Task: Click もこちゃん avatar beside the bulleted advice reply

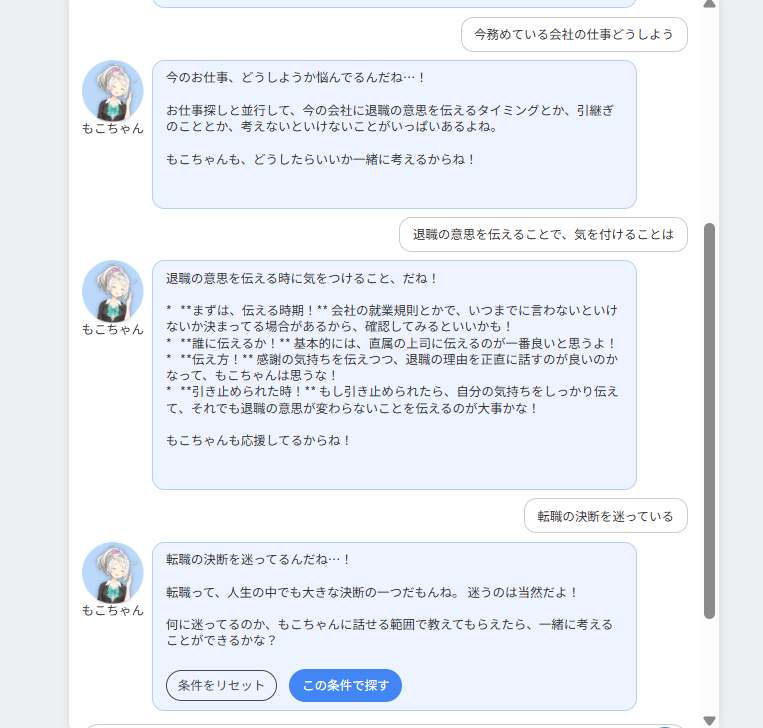Action: pos(113,291)
